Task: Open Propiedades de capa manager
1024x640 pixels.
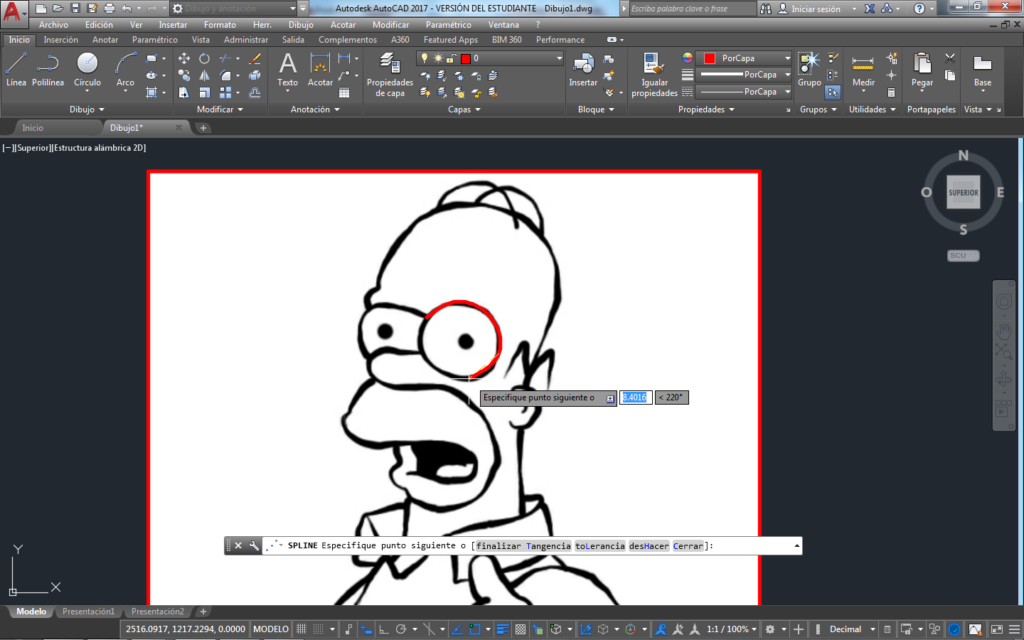Action: coord(390,74)
